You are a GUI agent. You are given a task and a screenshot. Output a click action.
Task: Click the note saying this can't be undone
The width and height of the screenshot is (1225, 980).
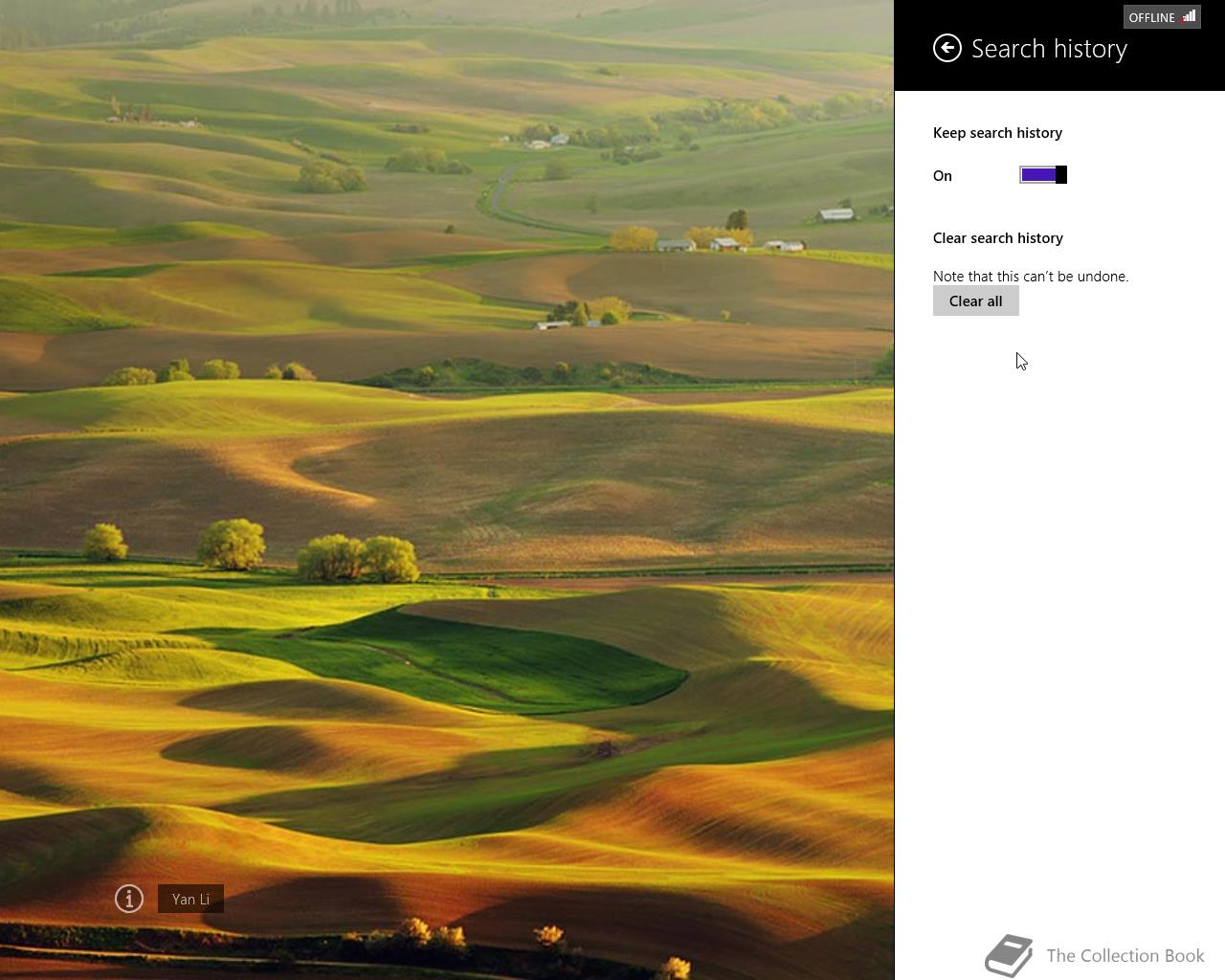click(1031, 277)
